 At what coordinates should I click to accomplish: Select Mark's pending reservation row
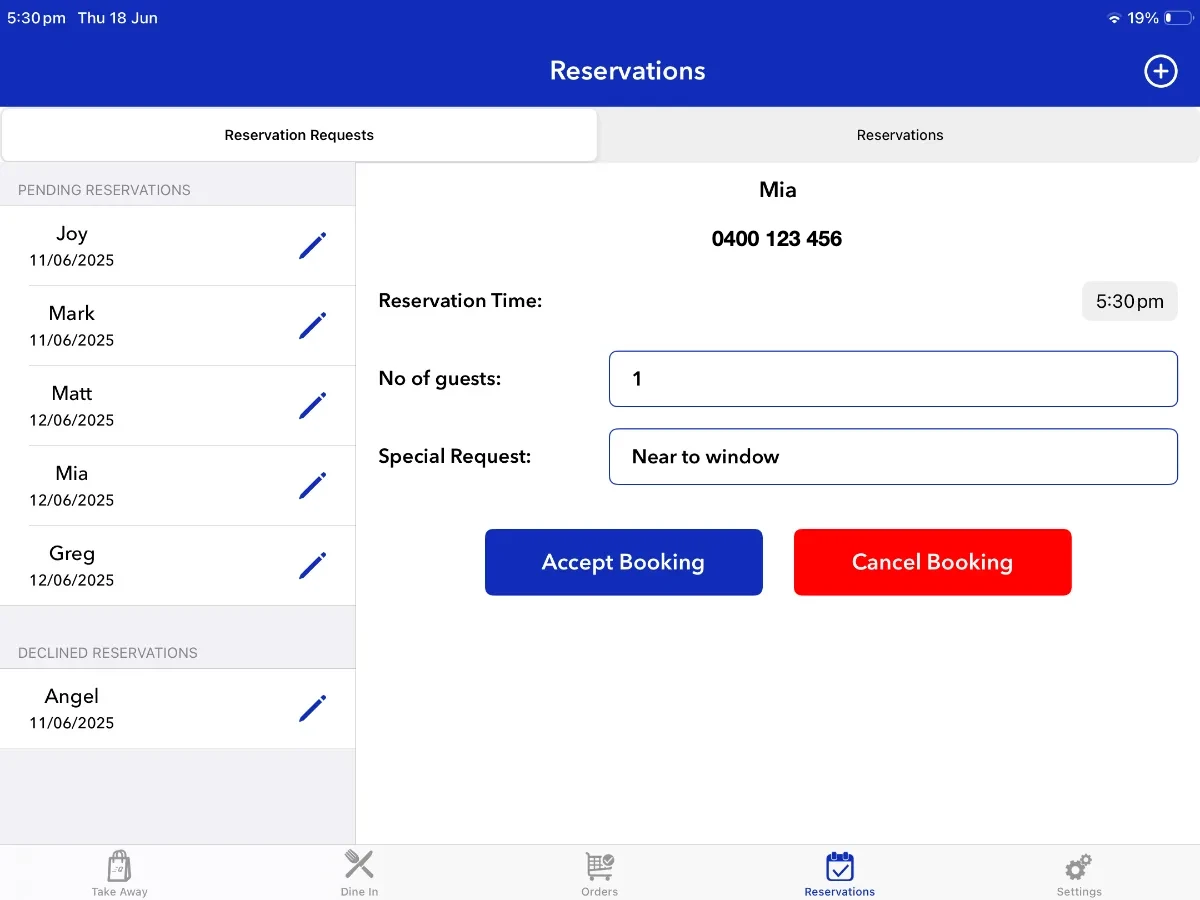(178, 326)
